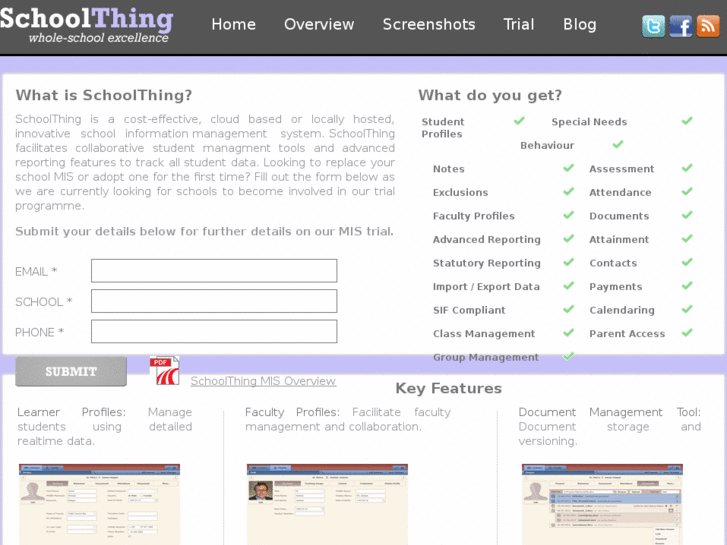727x545 pixels.
Task: Click the 'Student Profiles' feature label
Action: [443, 128]
